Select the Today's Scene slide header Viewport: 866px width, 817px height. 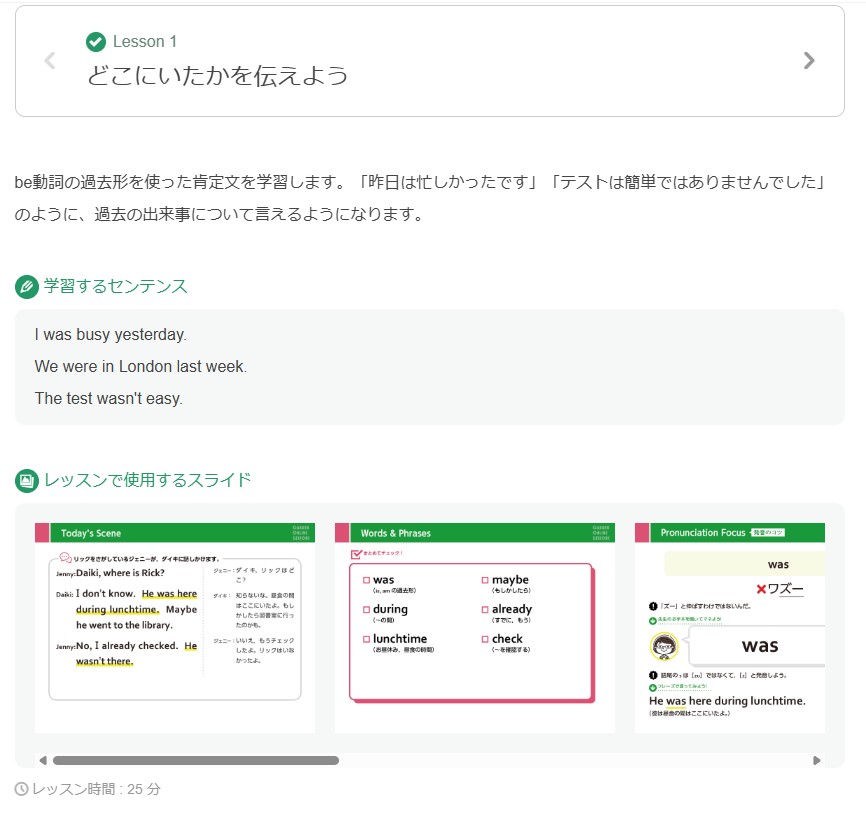(x=90, y=532)
